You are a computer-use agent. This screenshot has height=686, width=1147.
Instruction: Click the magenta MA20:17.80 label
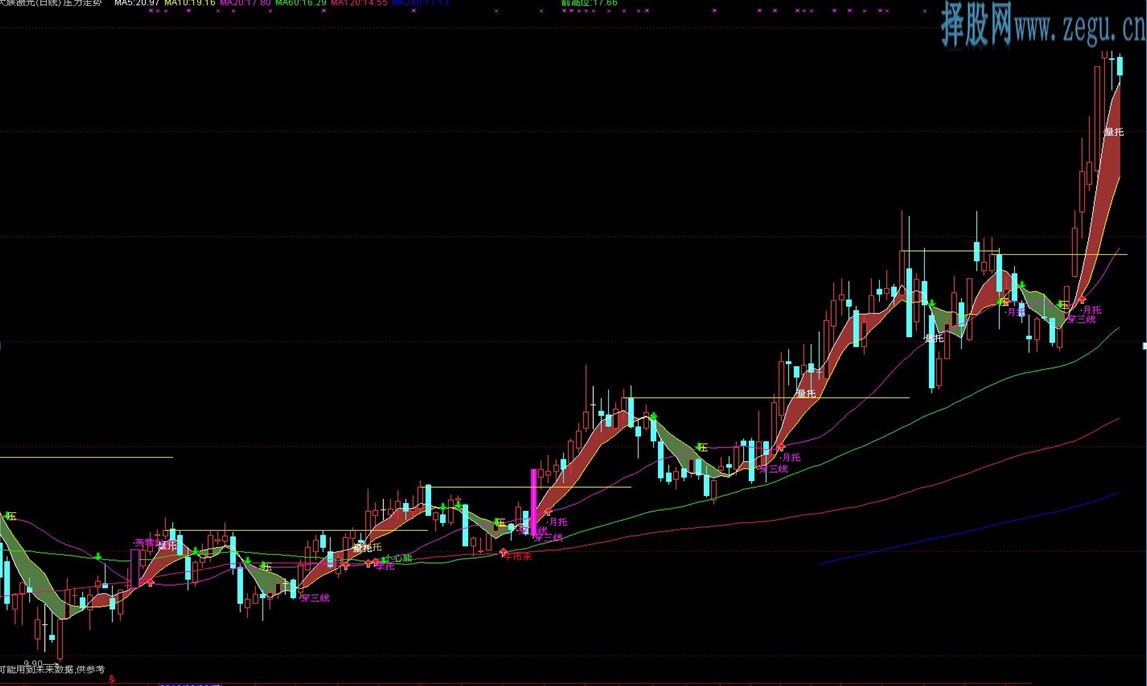click(245, 3)
